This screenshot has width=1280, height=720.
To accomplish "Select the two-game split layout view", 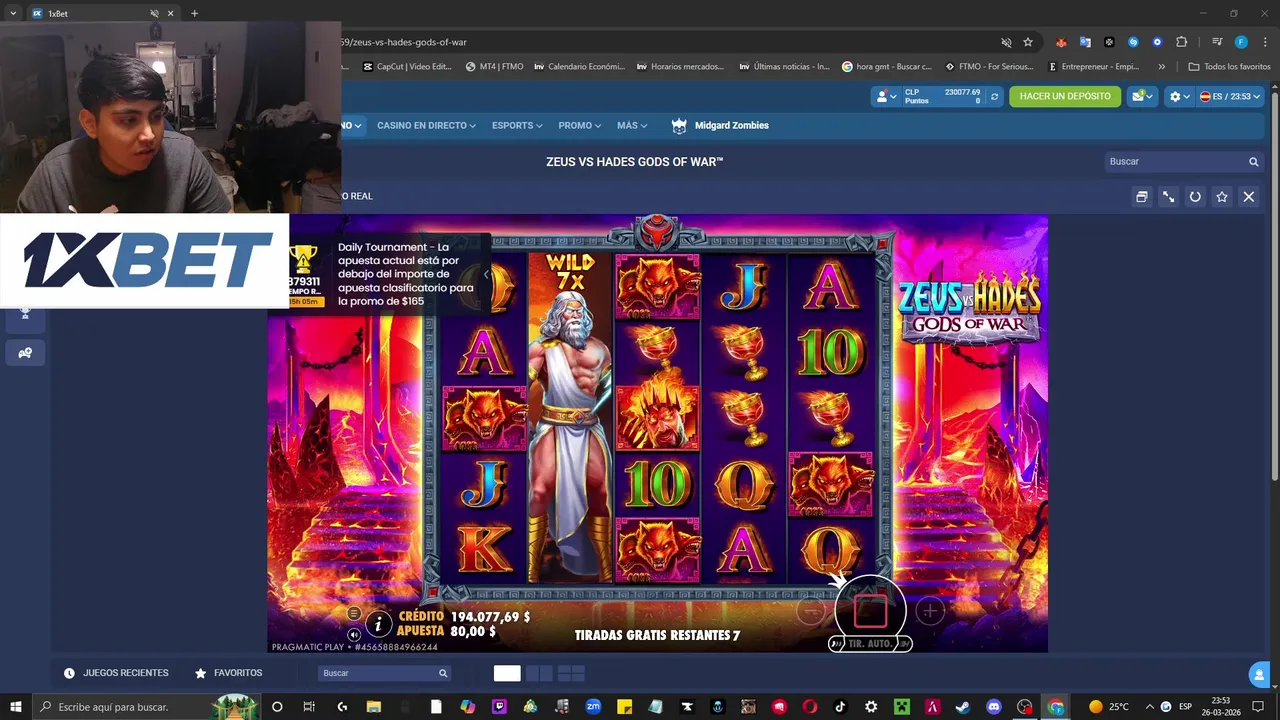I will [539, 673].
